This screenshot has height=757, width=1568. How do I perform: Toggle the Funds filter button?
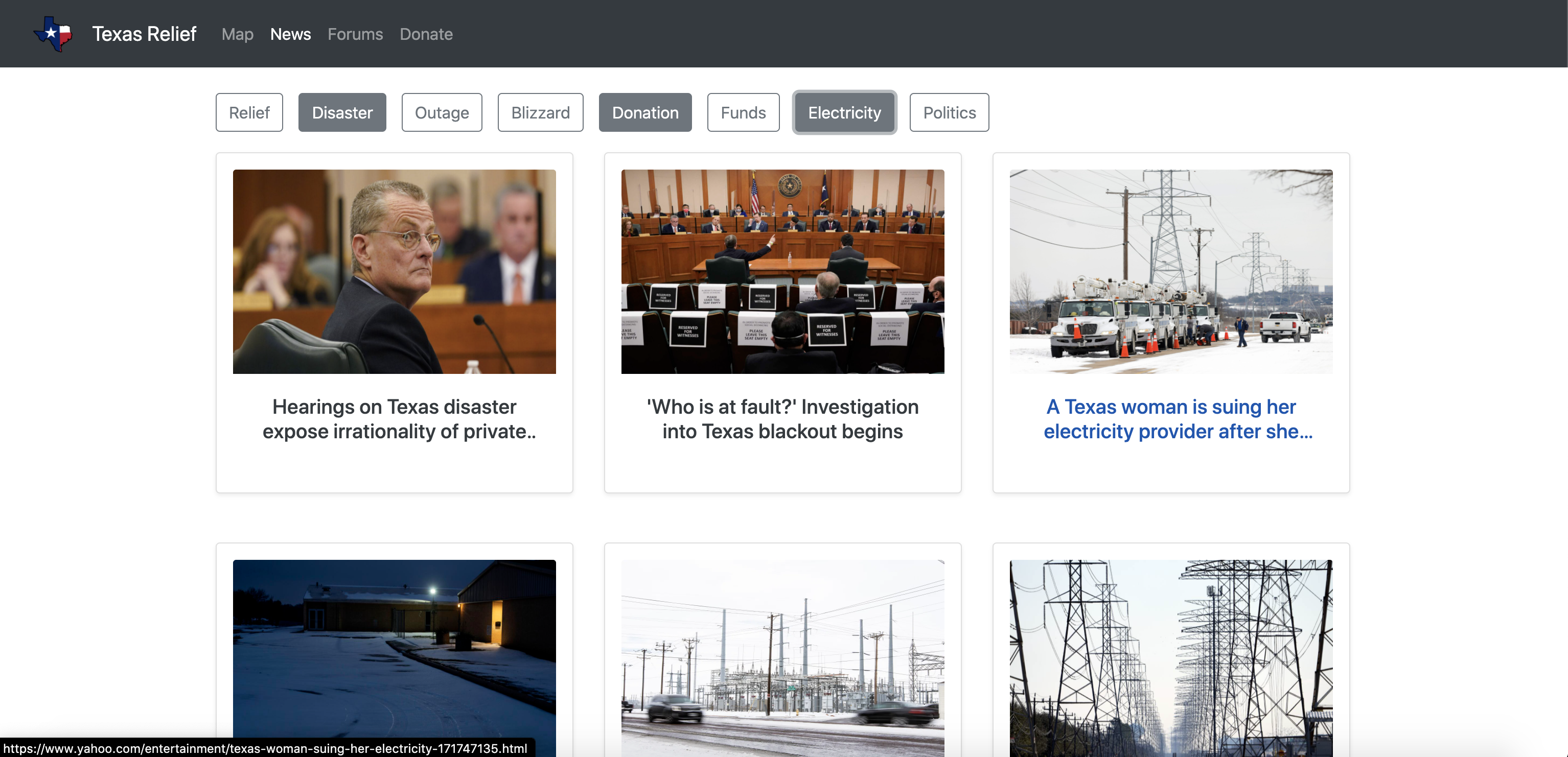point(743,112)
